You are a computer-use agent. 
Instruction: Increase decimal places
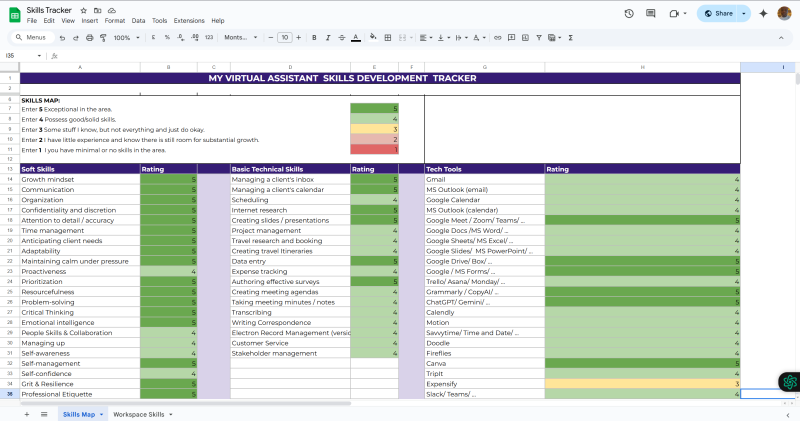point(195,38)
